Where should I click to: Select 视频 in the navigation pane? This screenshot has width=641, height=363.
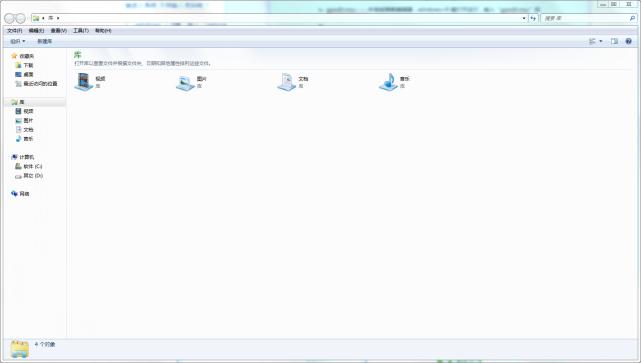[24, 111]
